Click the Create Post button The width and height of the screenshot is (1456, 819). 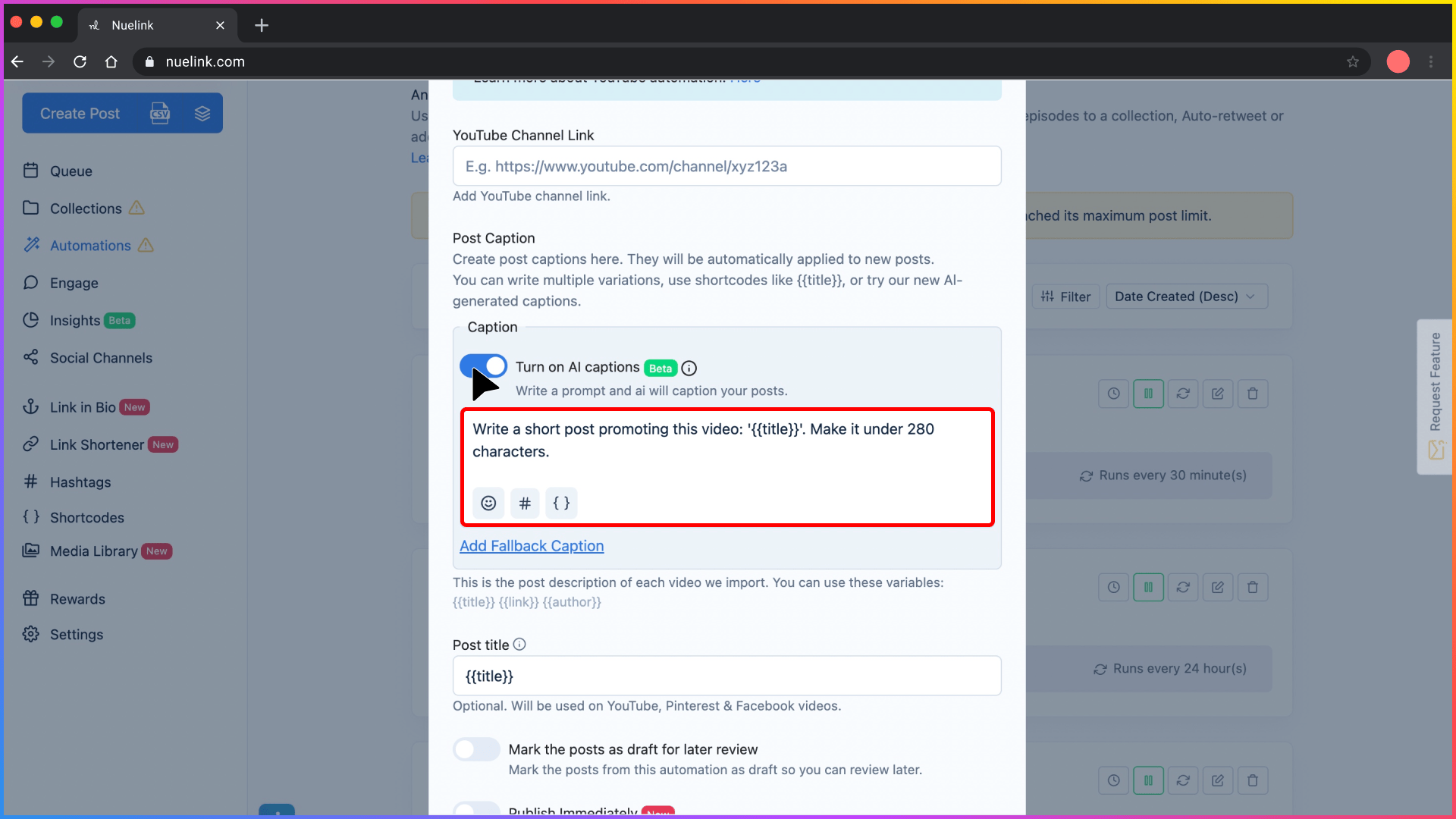point(80,114)
